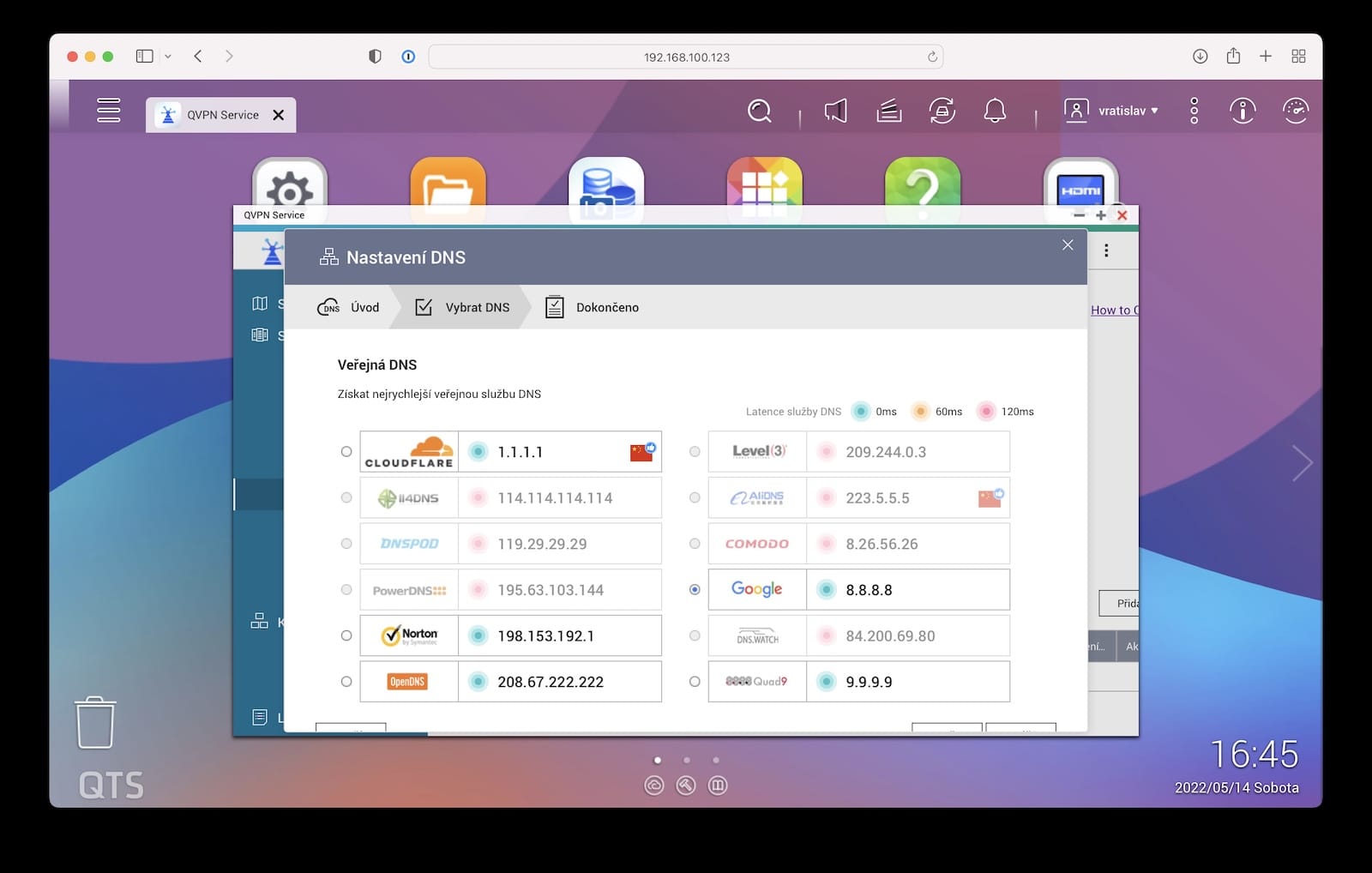
Task: Switch to the Dokončeno step
Action: pos(593,307)
